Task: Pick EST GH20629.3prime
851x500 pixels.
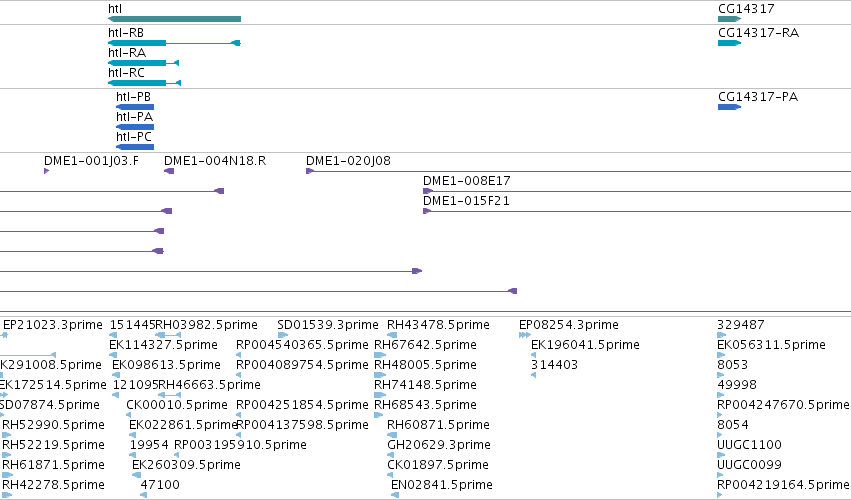Action: click(439, 445)
